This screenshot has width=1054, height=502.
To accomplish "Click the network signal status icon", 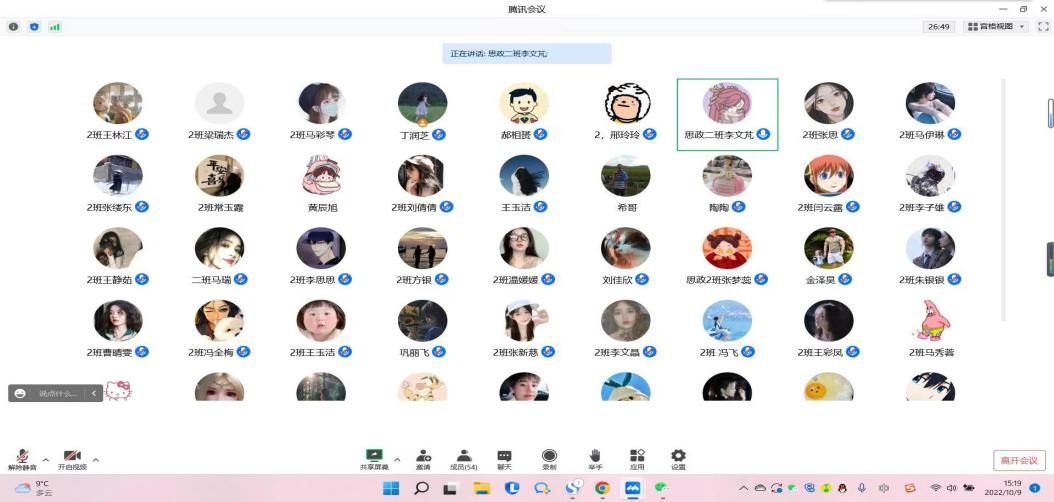I will 54,27.
